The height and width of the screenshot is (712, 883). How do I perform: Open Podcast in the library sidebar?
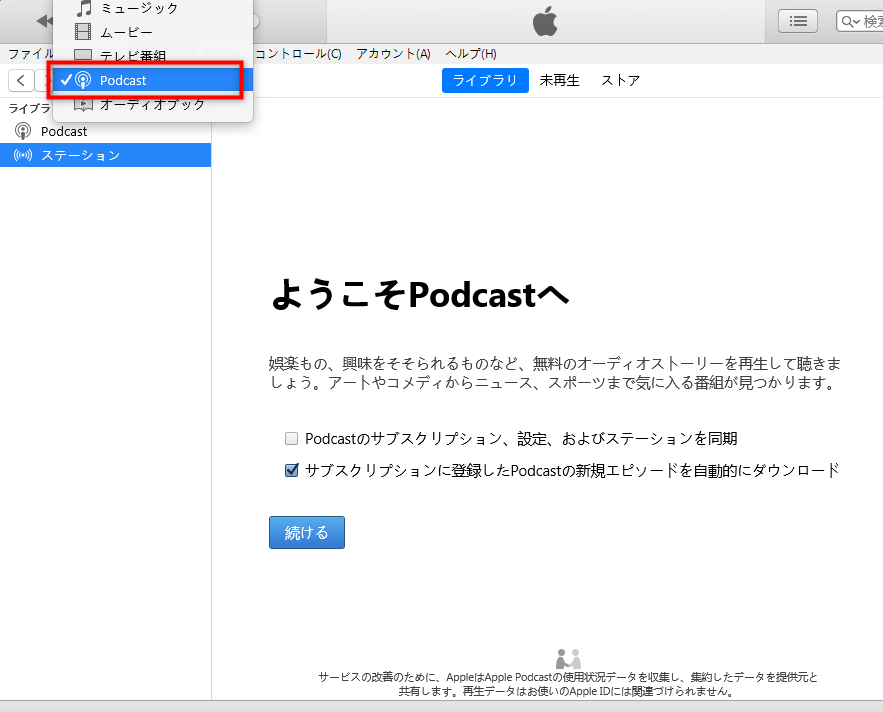click(105, 131)
